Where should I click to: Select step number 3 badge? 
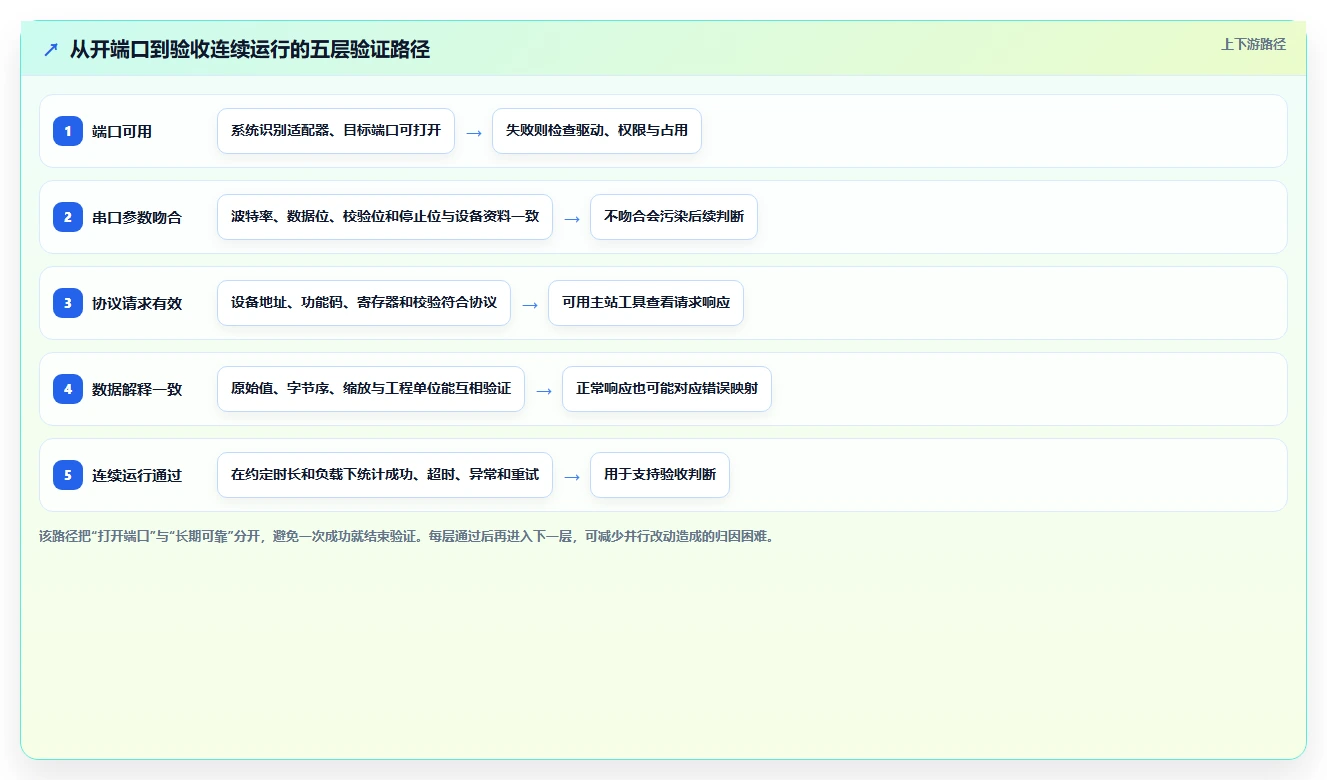click(68, 302)
